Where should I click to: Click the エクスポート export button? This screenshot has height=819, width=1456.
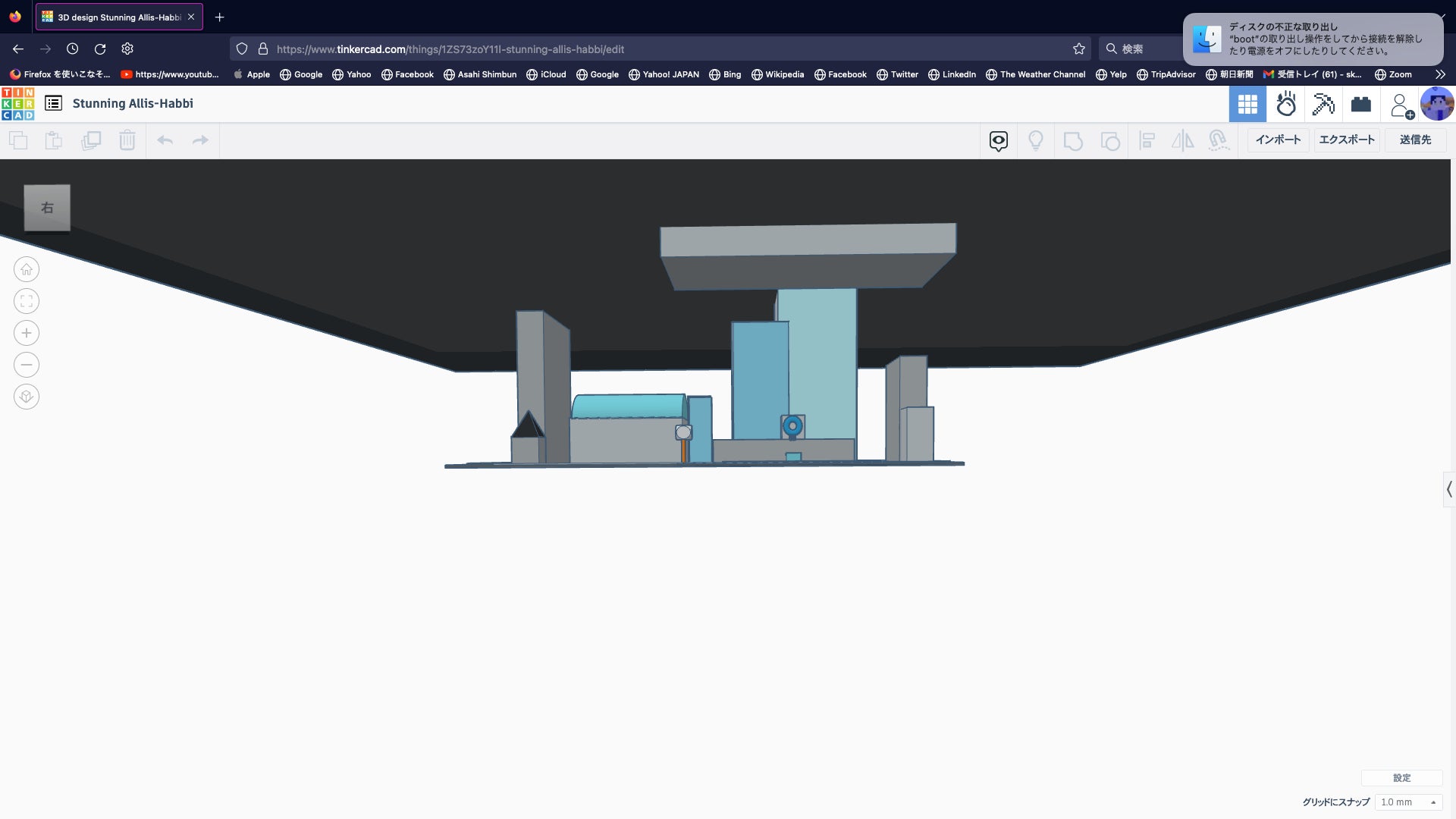pyautogui.click(x=1347, y=140)
